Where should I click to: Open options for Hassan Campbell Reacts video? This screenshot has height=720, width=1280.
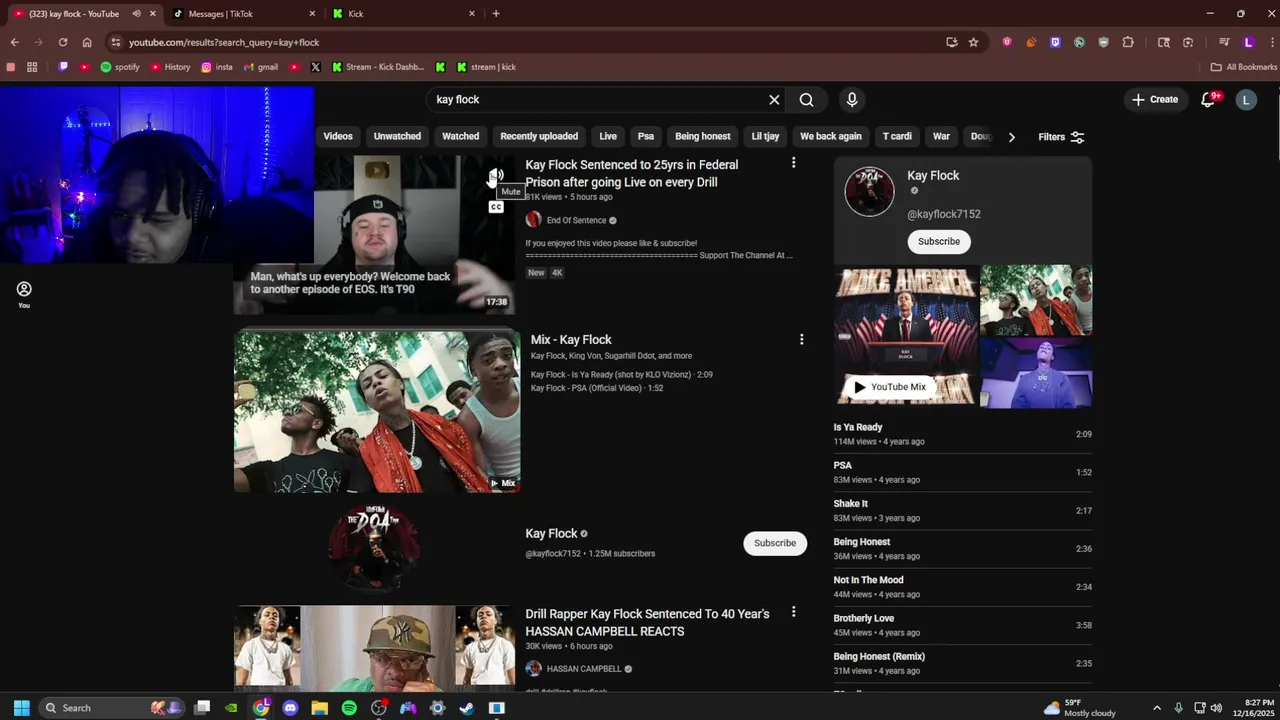click(x=794, y=612)
